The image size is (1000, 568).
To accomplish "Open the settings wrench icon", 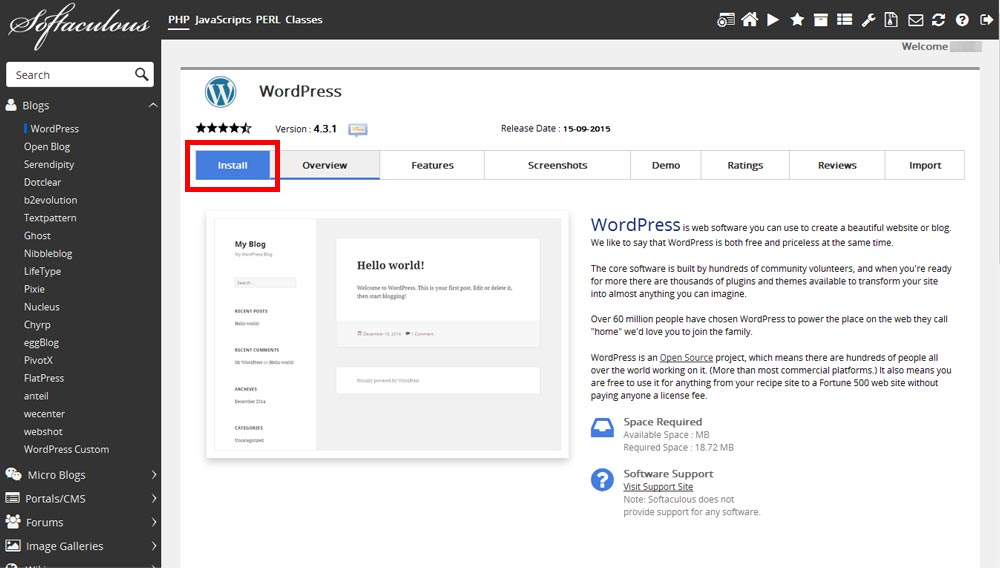I will click(868, 20).
